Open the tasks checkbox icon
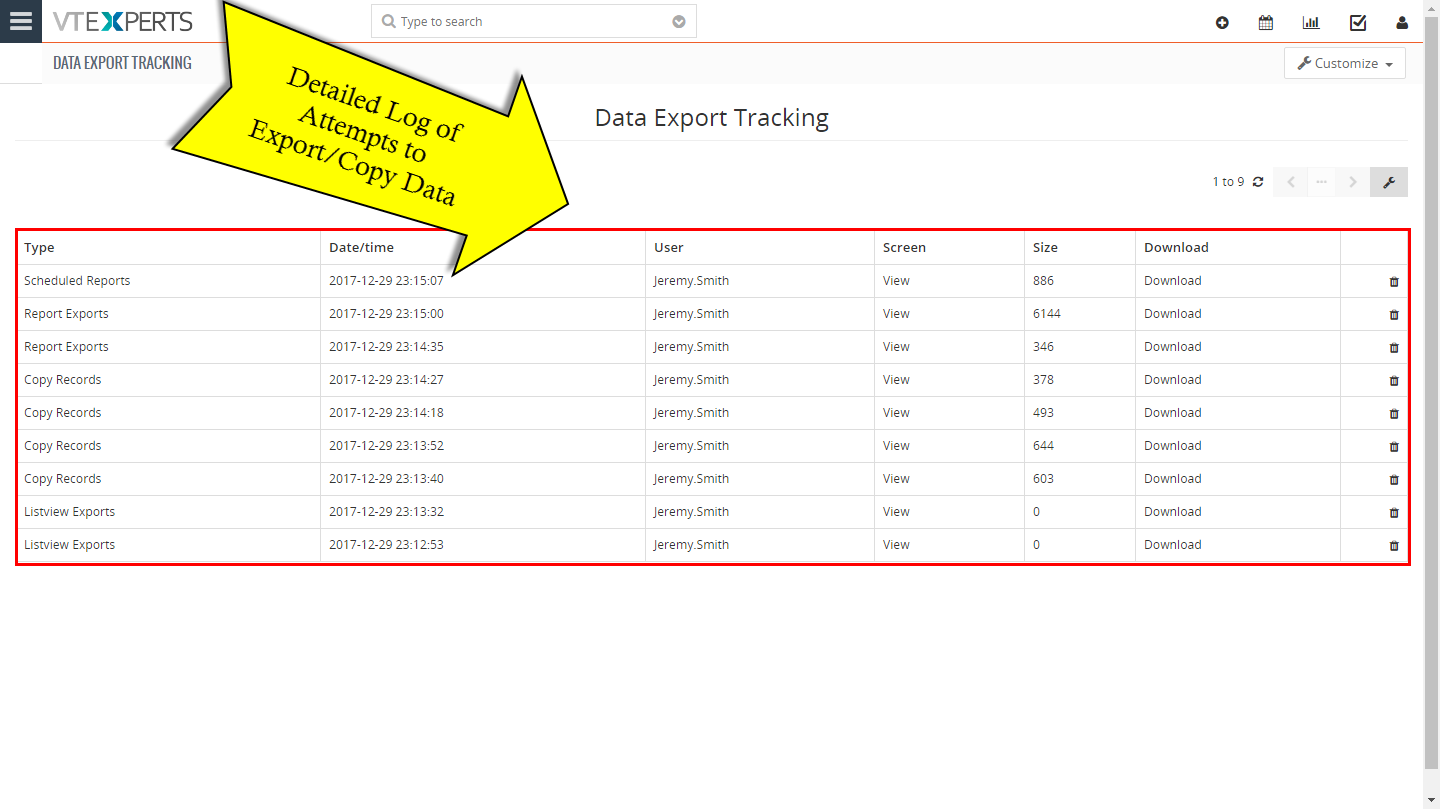1440x809 pixels. point(1357,22)
